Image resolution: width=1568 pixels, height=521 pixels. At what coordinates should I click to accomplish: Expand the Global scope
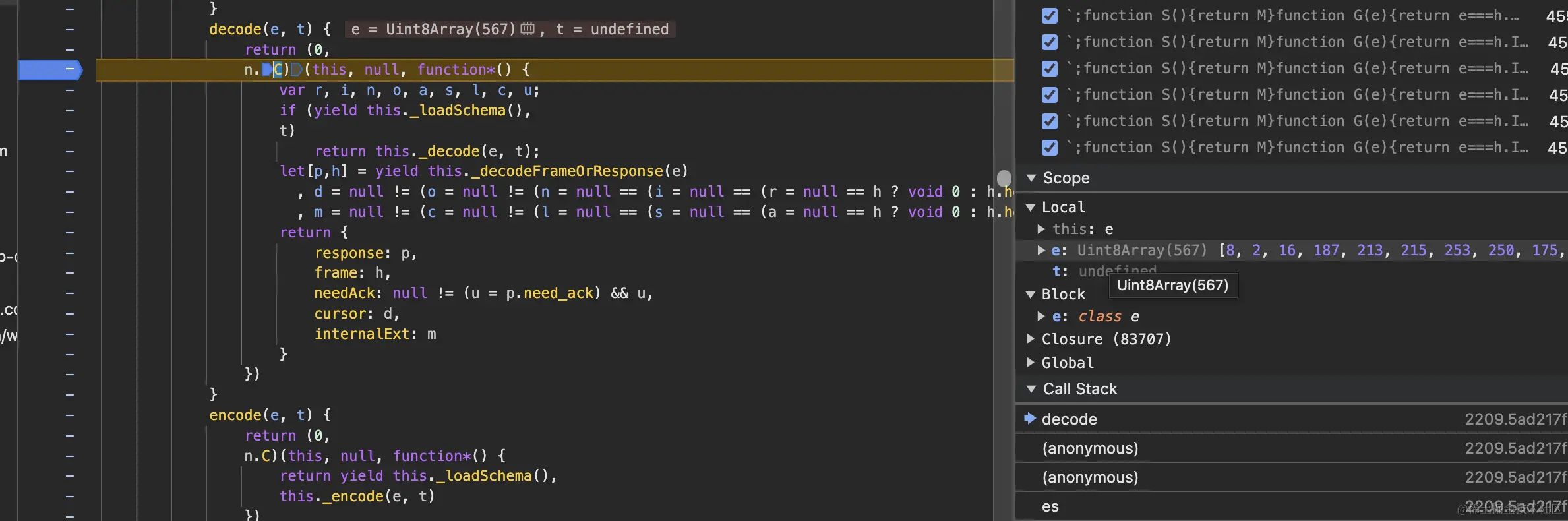click(x=1031, y=362)
